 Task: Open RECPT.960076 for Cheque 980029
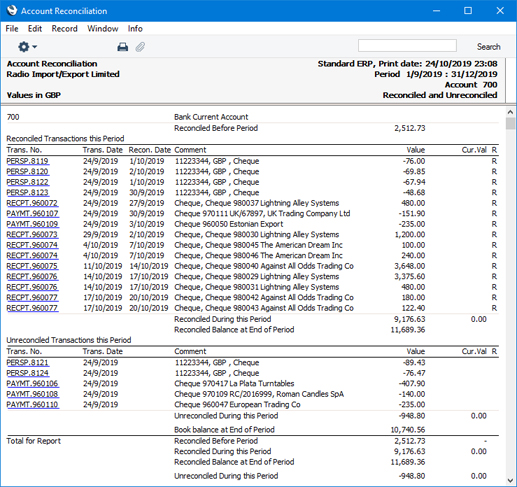click(32, 277)
